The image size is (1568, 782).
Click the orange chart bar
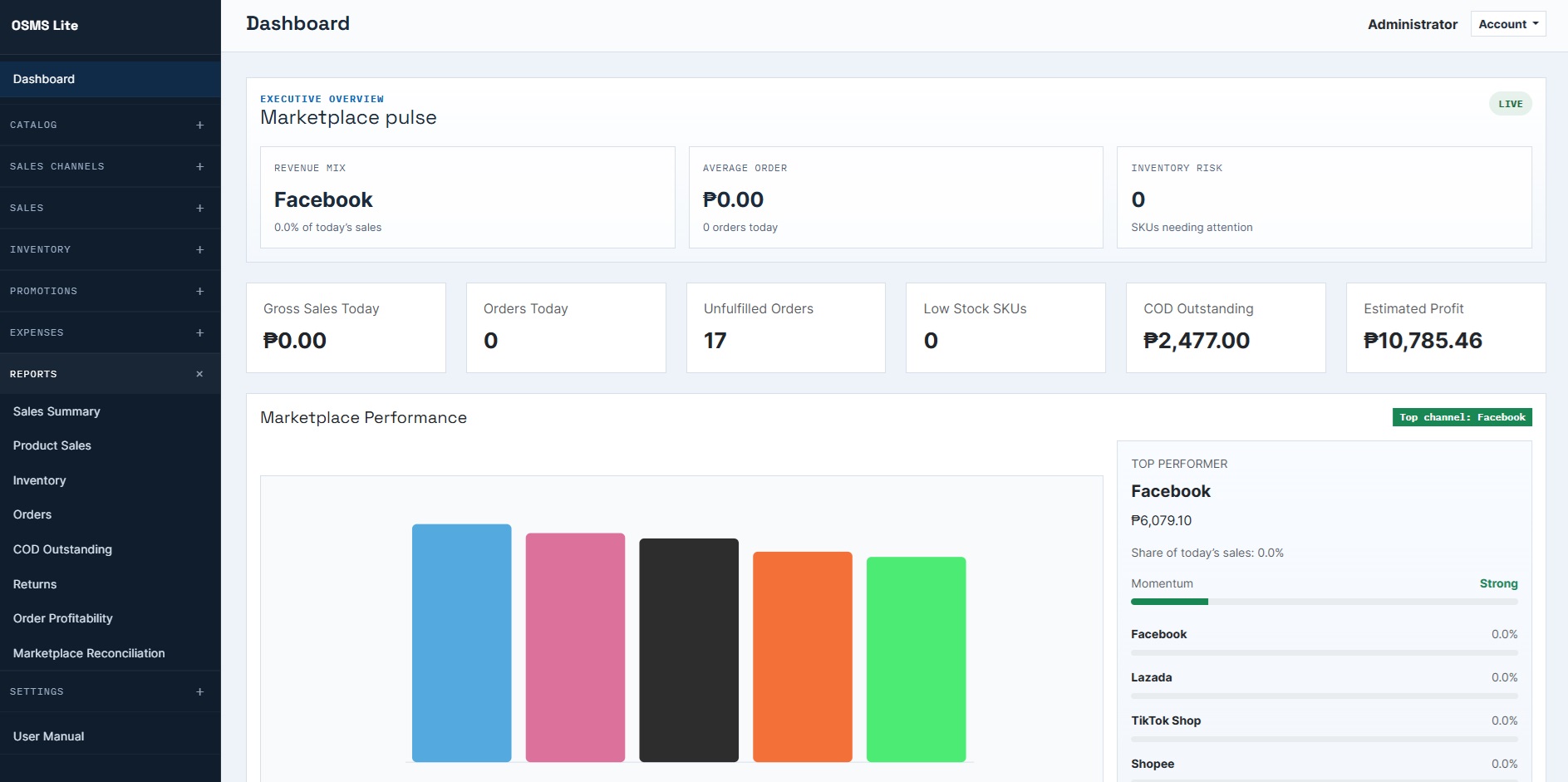point(803,657)
